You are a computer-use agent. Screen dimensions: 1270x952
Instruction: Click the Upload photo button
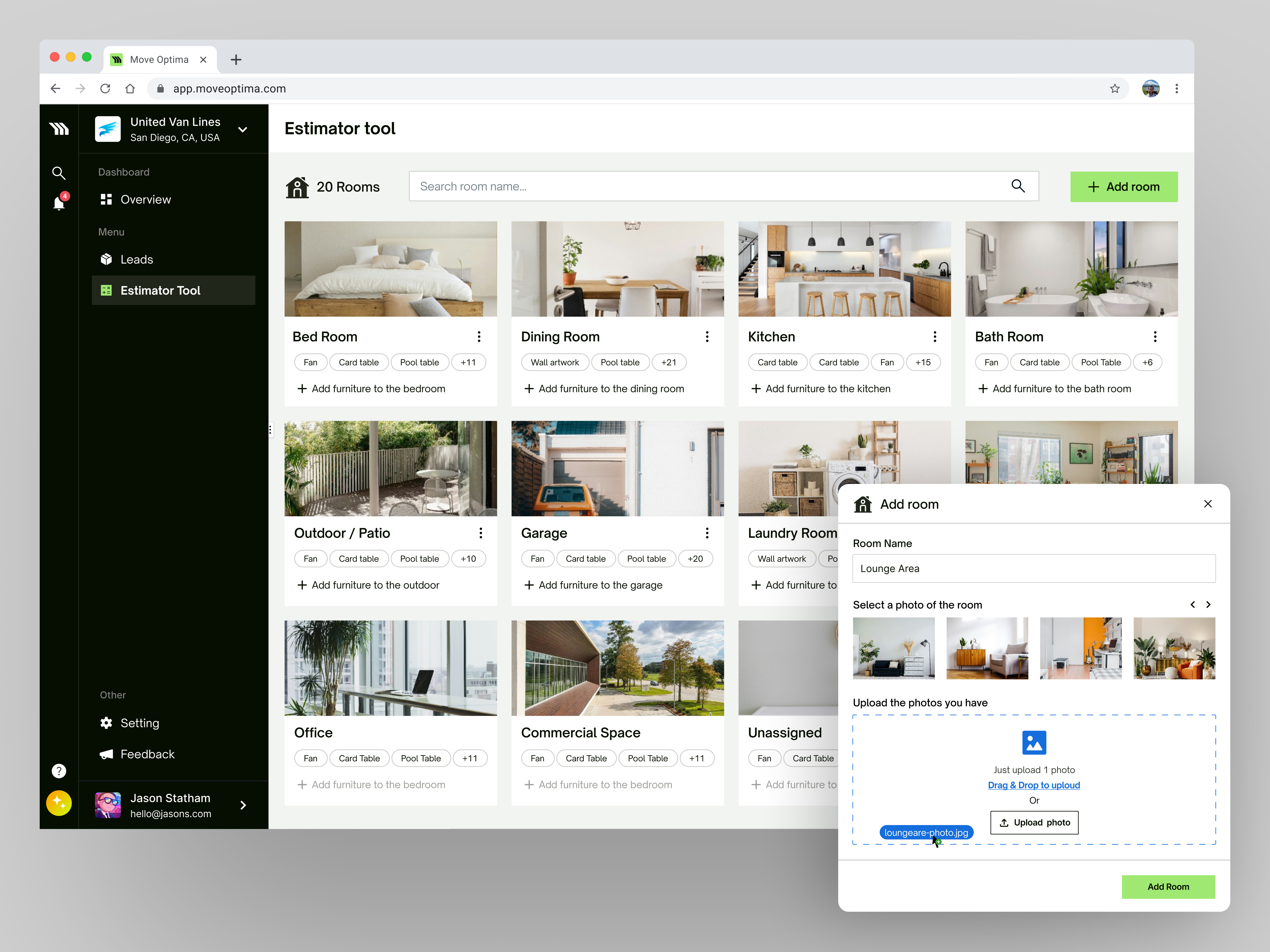1033,822
